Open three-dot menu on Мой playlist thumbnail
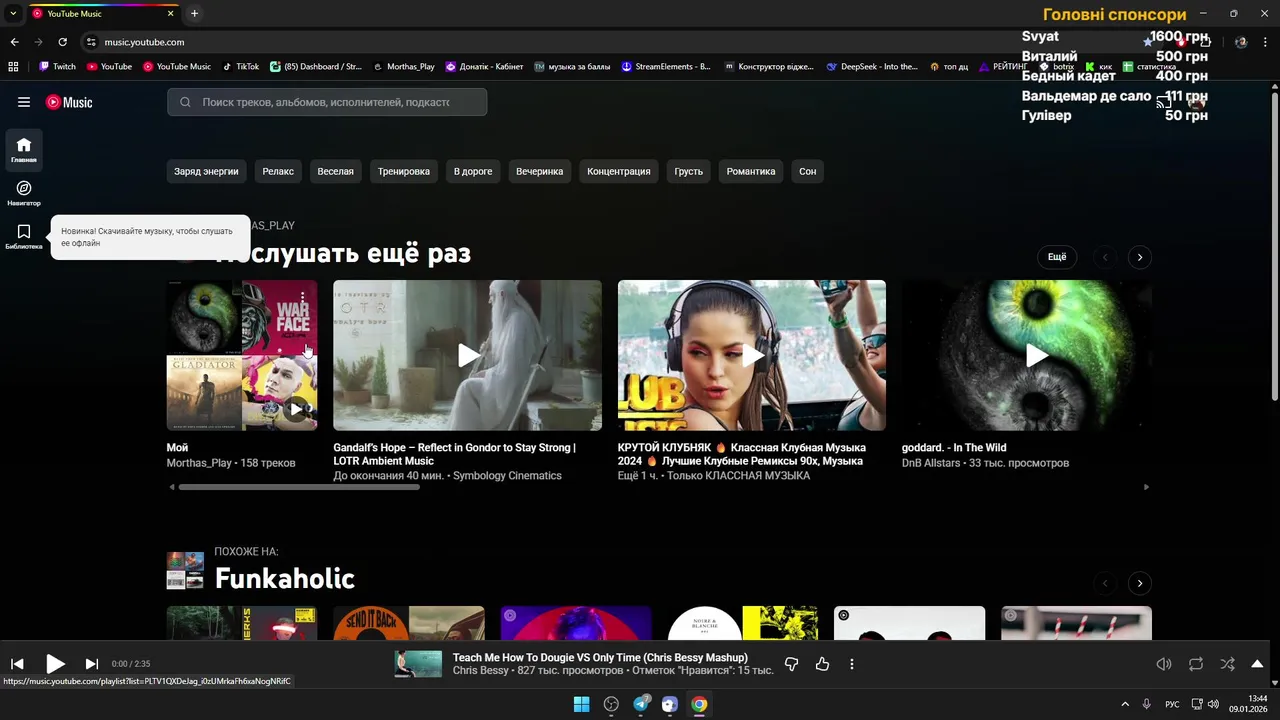The width and height of the screenshot is (1280, 720). click(x=303, y=297)
